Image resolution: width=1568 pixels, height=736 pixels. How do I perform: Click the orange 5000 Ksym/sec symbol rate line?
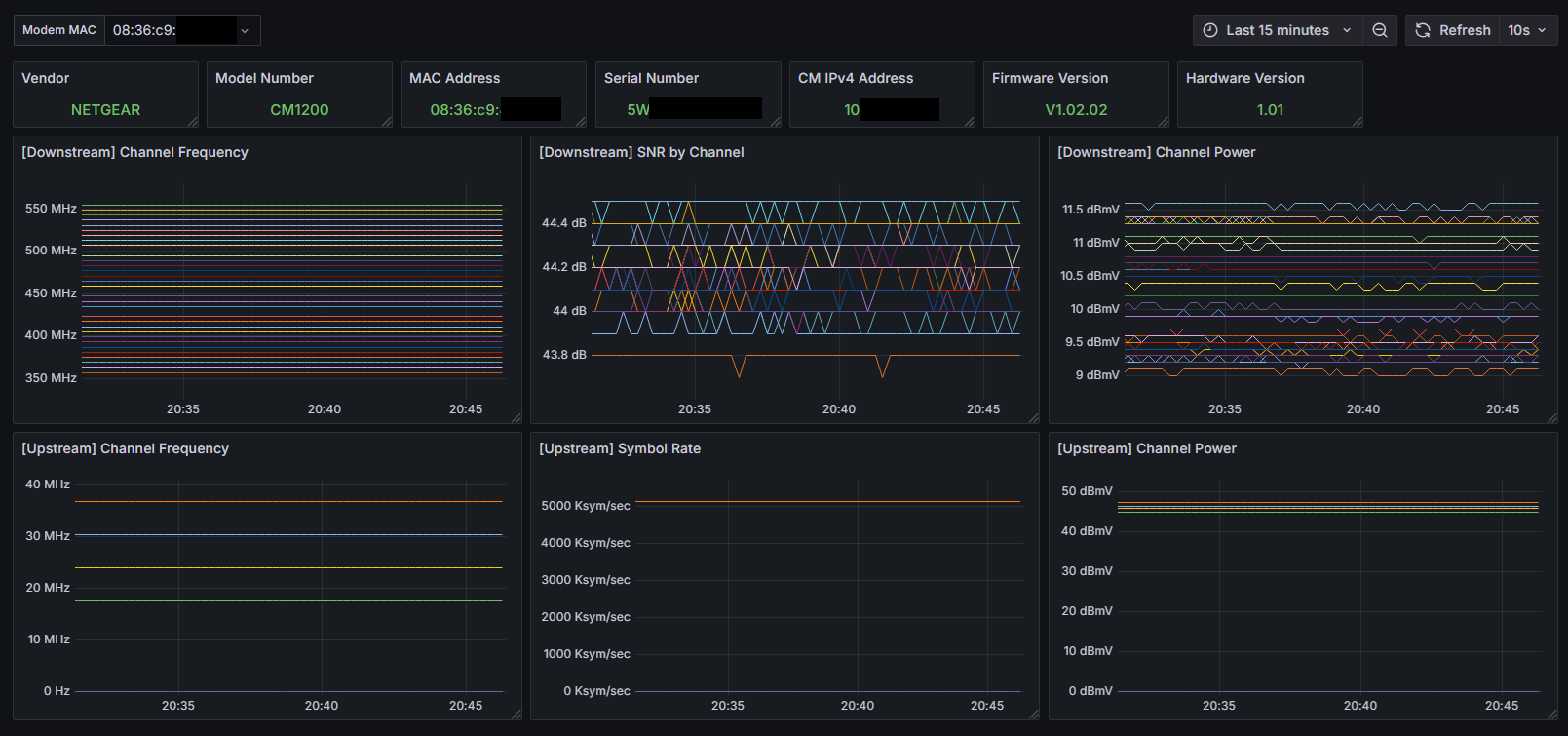pos(827,502)
